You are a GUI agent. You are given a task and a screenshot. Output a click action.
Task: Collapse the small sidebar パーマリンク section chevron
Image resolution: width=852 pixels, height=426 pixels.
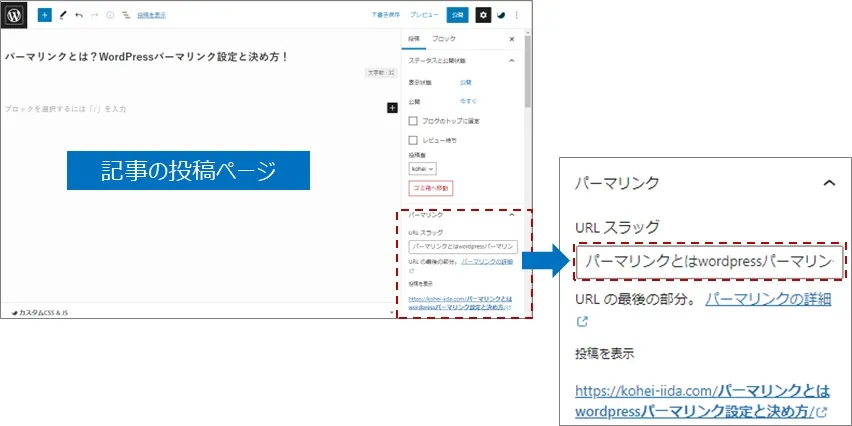coord(511,215)
